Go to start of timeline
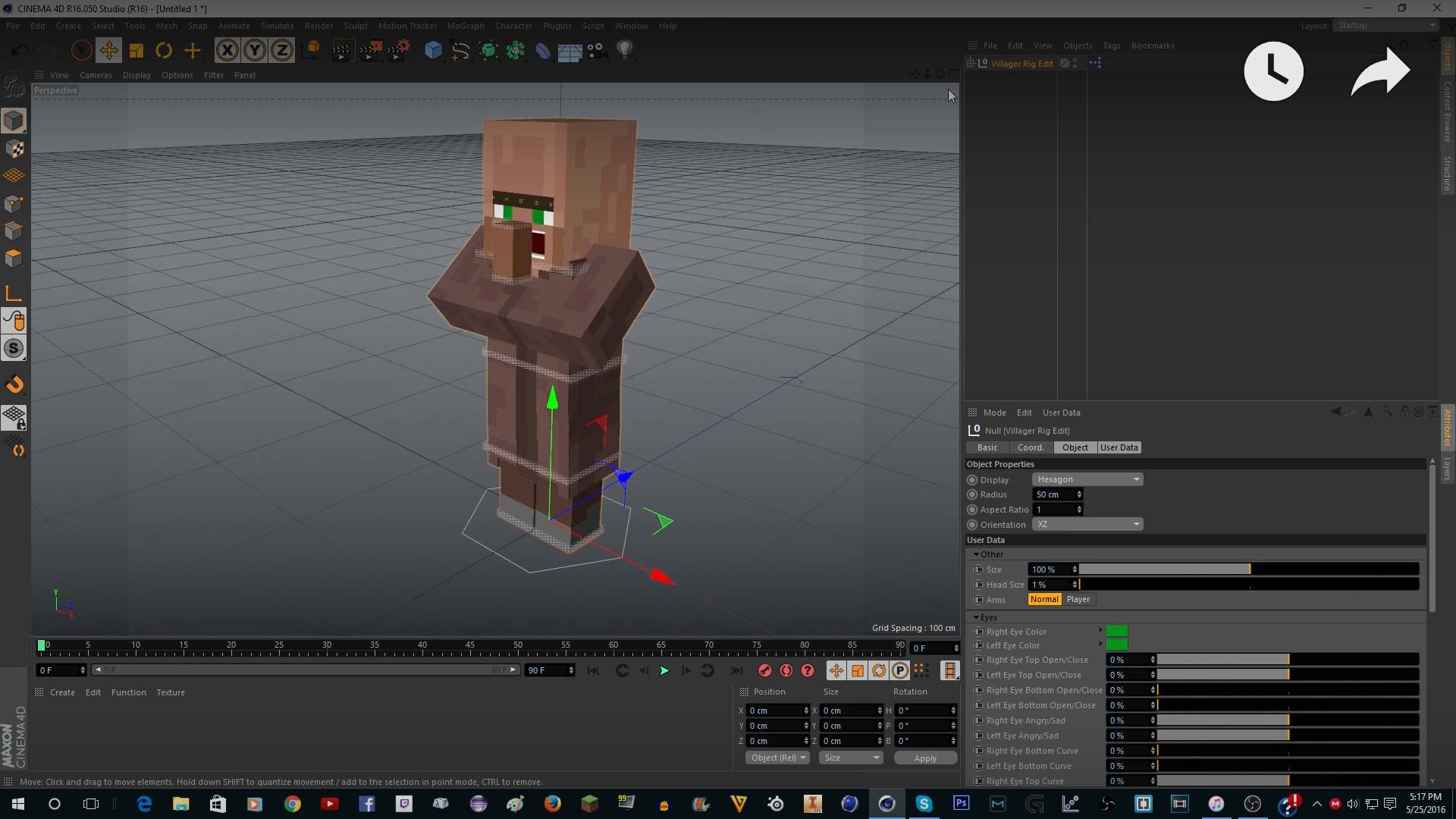 (594, 670)
